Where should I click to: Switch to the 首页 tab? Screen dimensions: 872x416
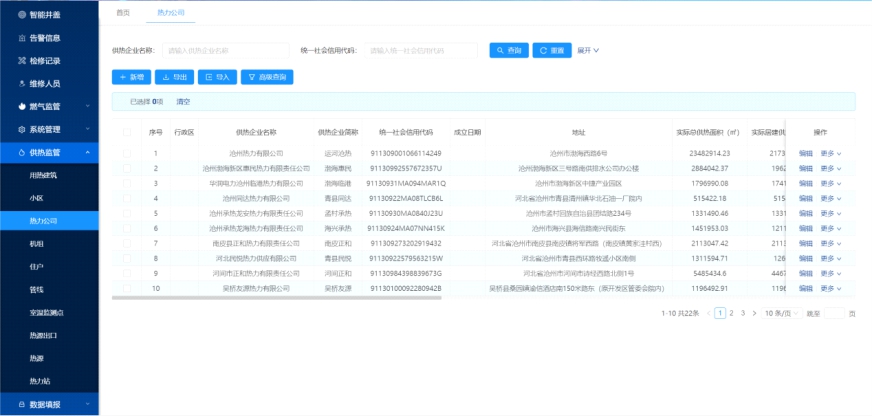[x=123, y=12]
